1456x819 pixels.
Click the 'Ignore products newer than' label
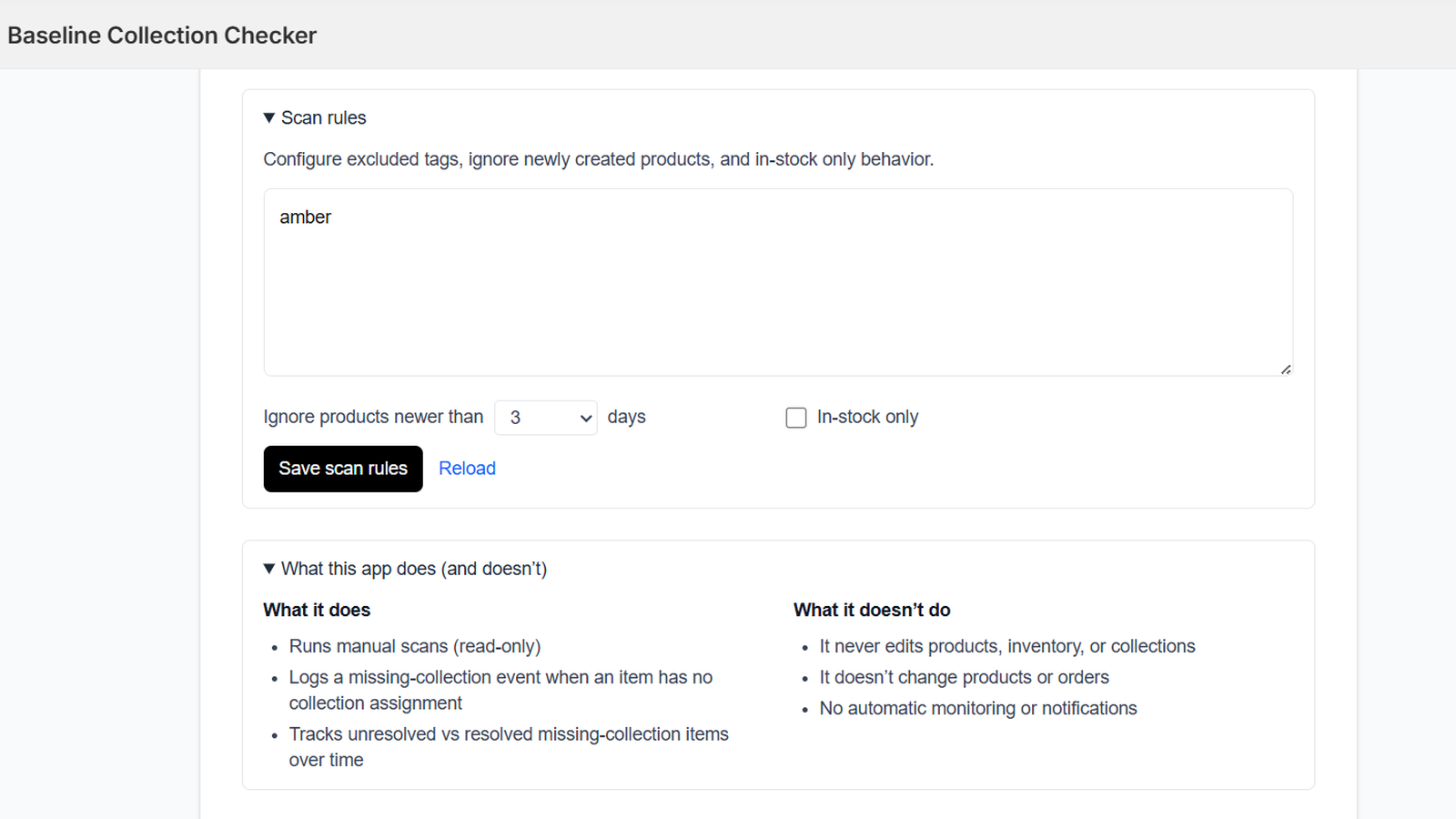point(373,417)
